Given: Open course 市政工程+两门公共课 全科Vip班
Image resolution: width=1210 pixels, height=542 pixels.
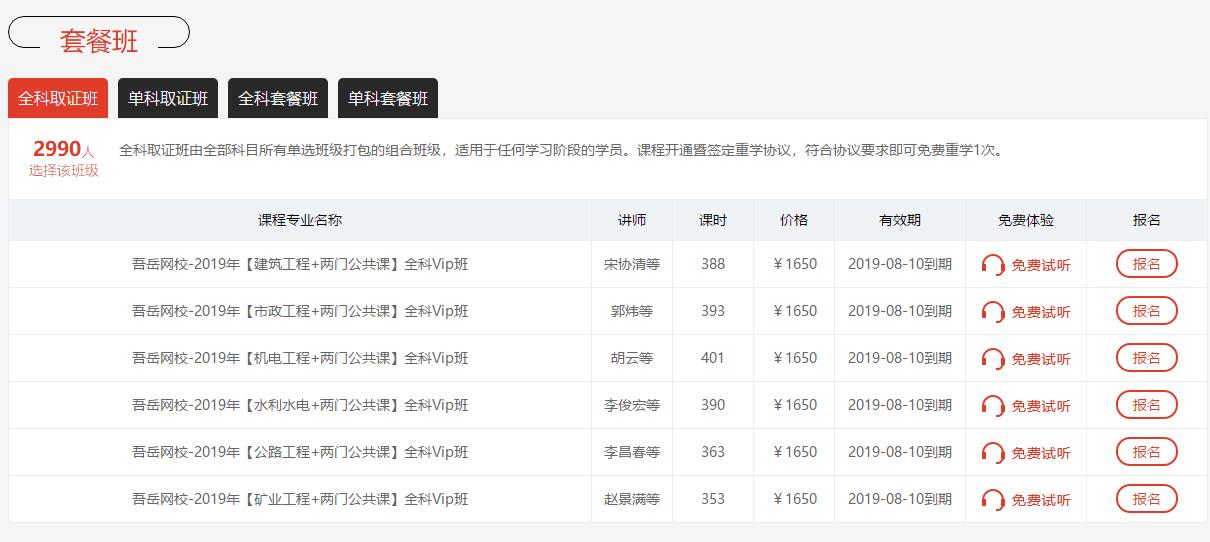Looking at the screenshot, I should [300, 311].
